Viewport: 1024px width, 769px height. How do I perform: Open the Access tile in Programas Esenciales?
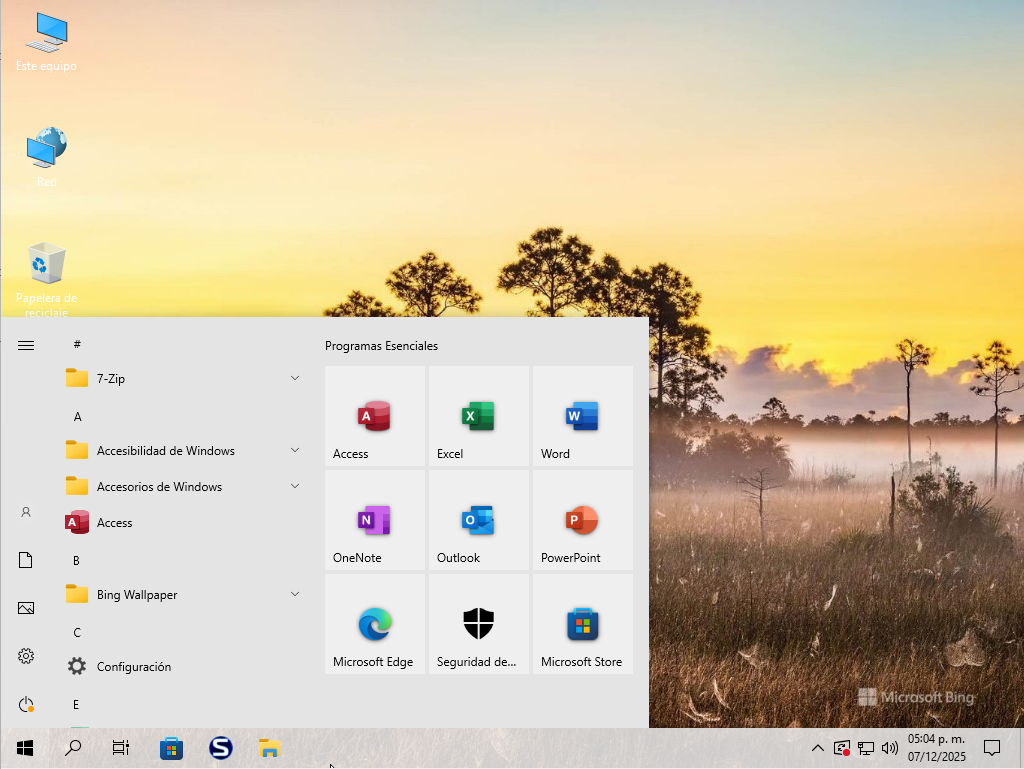point(375,416)
